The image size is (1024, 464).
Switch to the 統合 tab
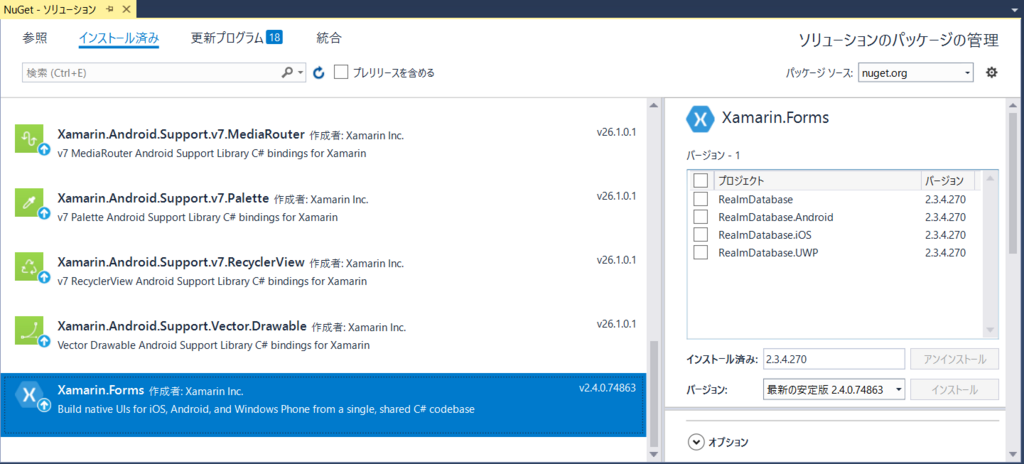click(x=328, y=38)
